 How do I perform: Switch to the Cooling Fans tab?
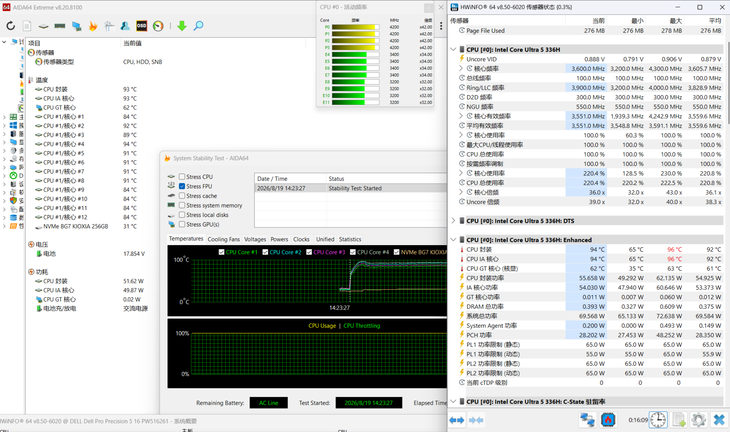pyautogui.click(x=223, y=239)
